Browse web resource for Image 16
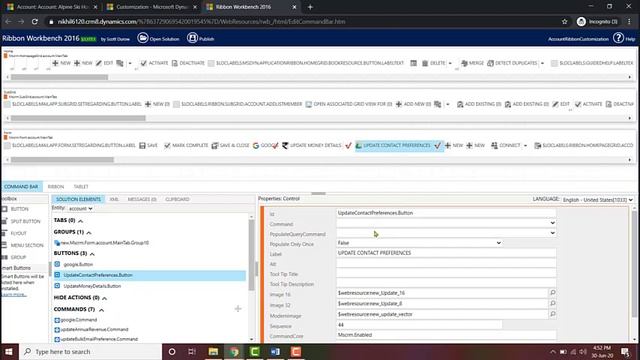The image size is (640, 360). pyautogui.click(x=553, y=293)
